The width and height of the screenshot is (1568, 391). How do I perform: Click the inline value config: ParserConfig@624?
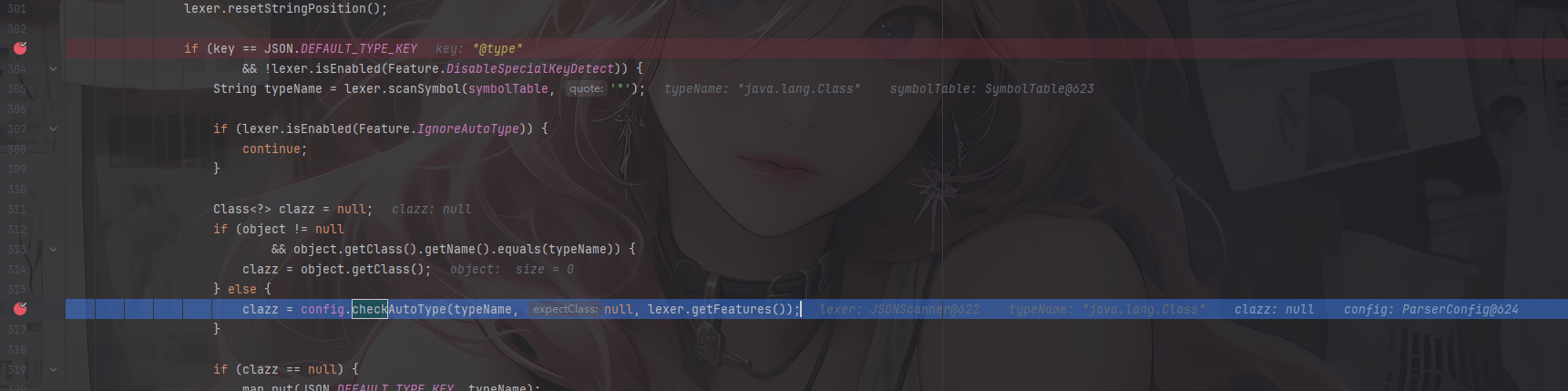click(1431, 309)
